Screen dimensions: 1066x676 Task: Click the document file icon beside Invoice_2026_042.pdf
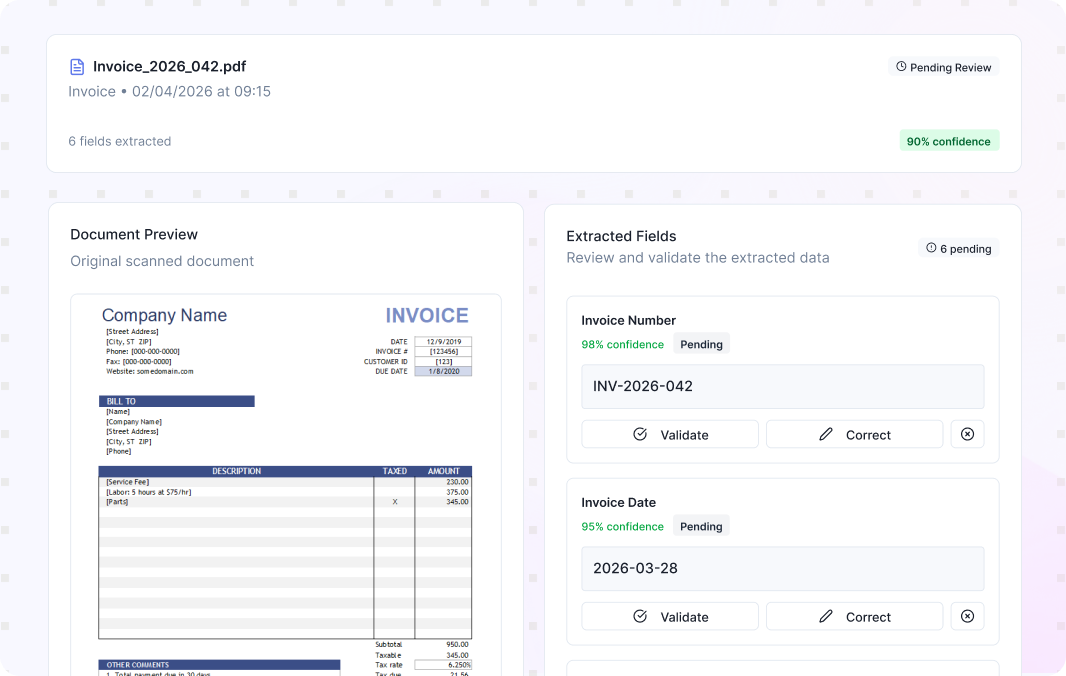(x=78, y=67)
